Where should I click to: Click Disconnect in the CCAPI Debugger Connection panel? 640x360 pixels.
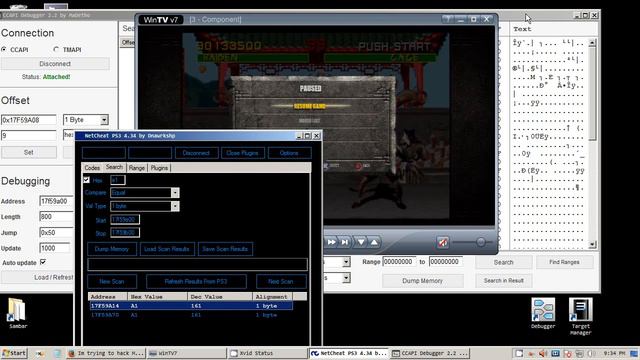coord(55,64)
